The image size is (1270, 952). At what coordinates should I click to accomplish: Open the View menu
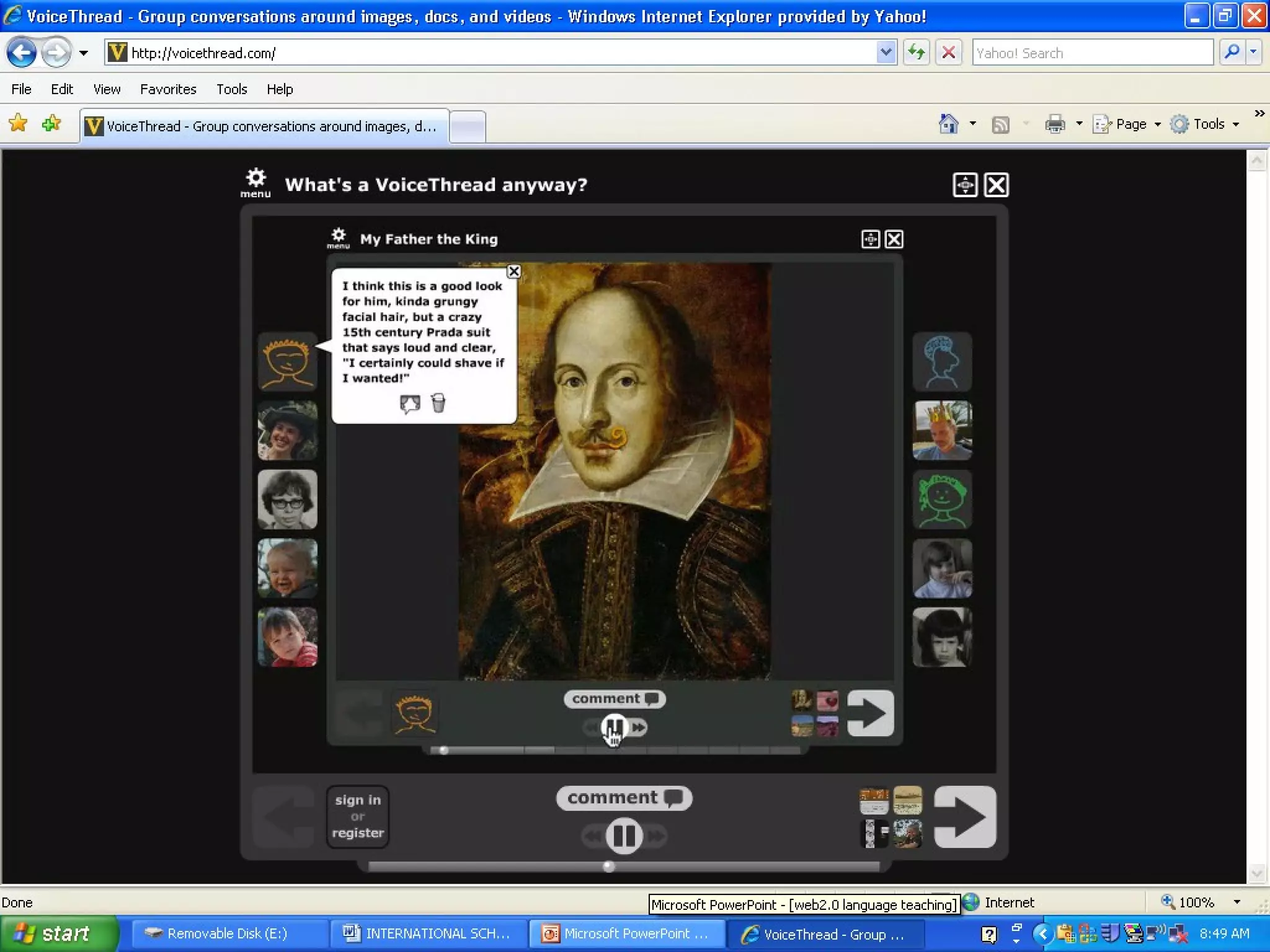point(107,89)
